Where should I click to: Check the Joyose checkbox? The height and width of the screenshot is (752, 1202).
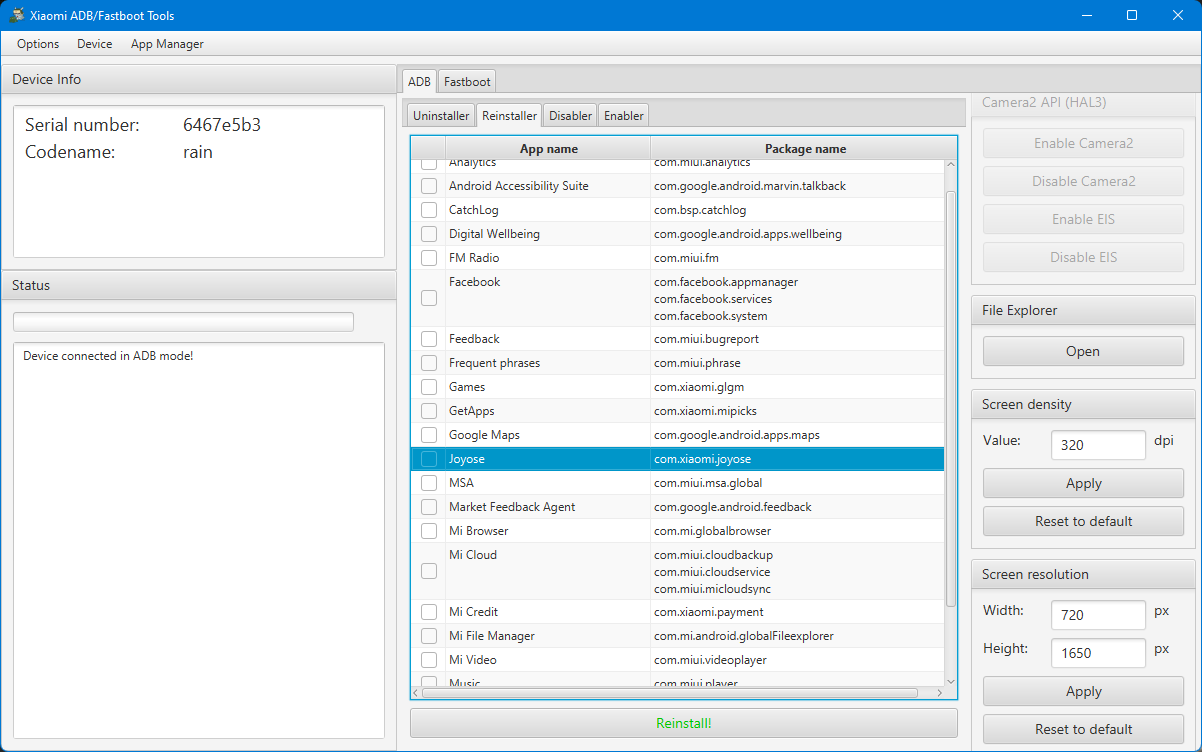(x=429, y=459)
